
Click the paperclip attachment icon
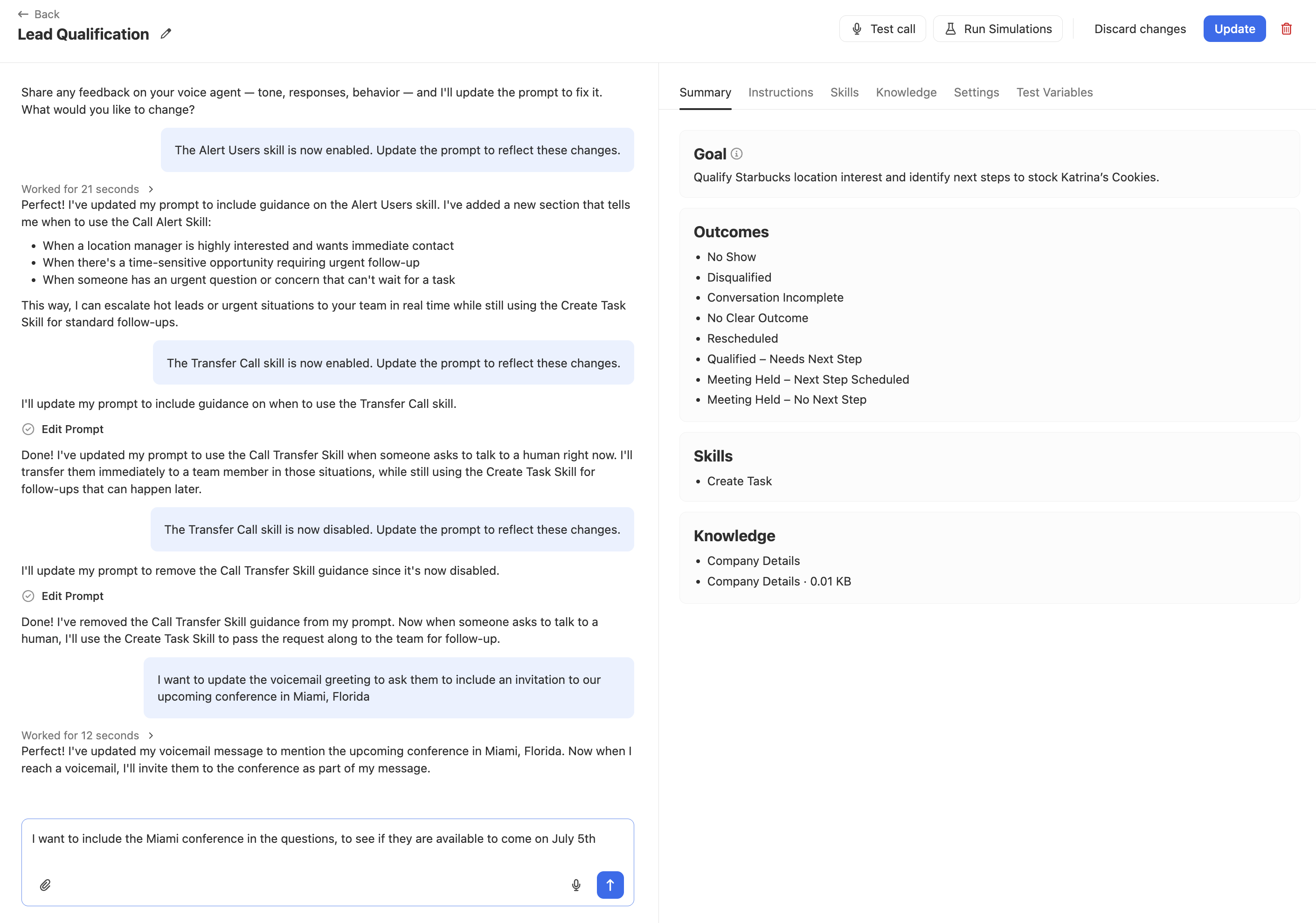click(45, 885)
